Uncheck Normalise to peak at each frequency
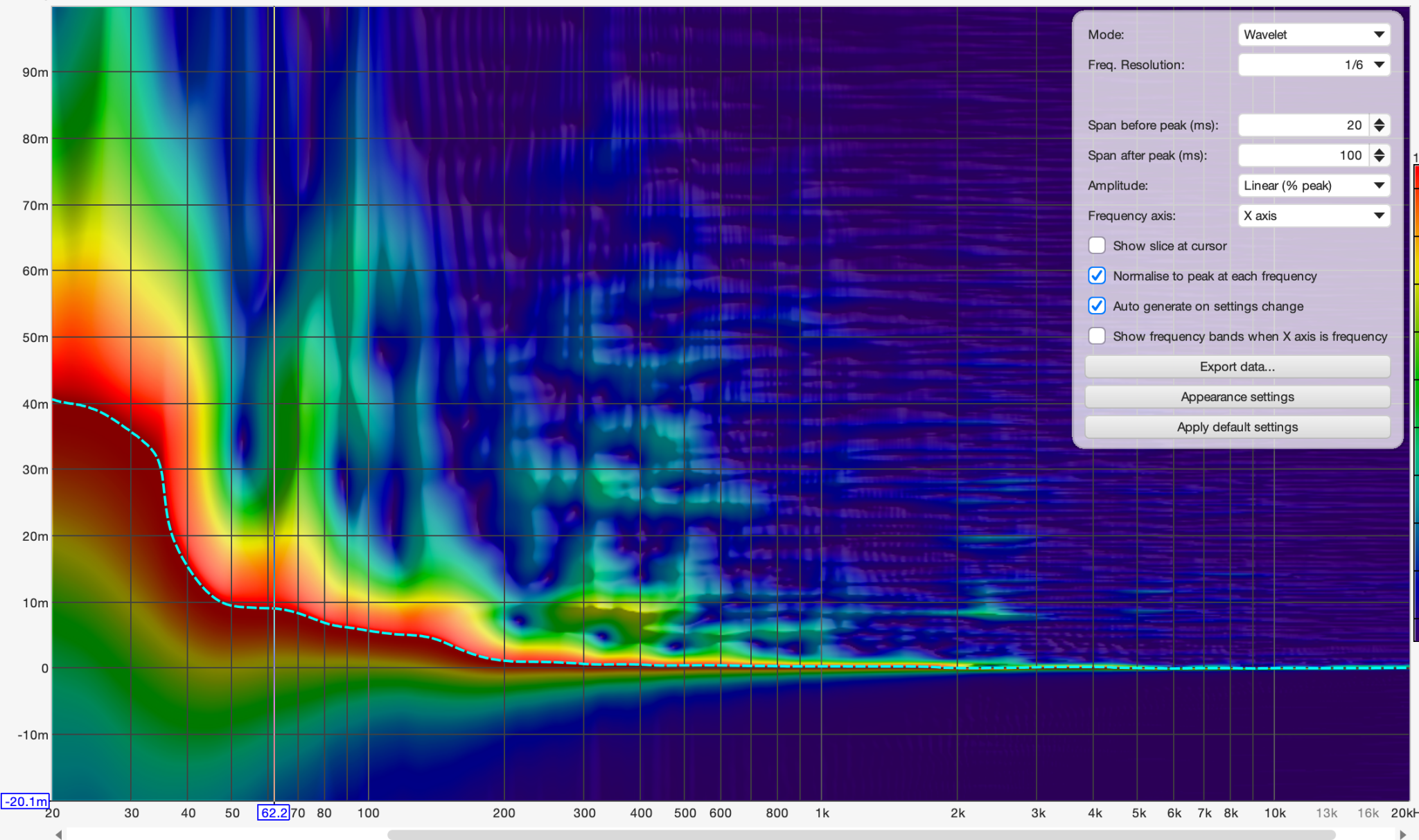The height and width of the screenshot is (840, 1419). (x=1097, y=276)
